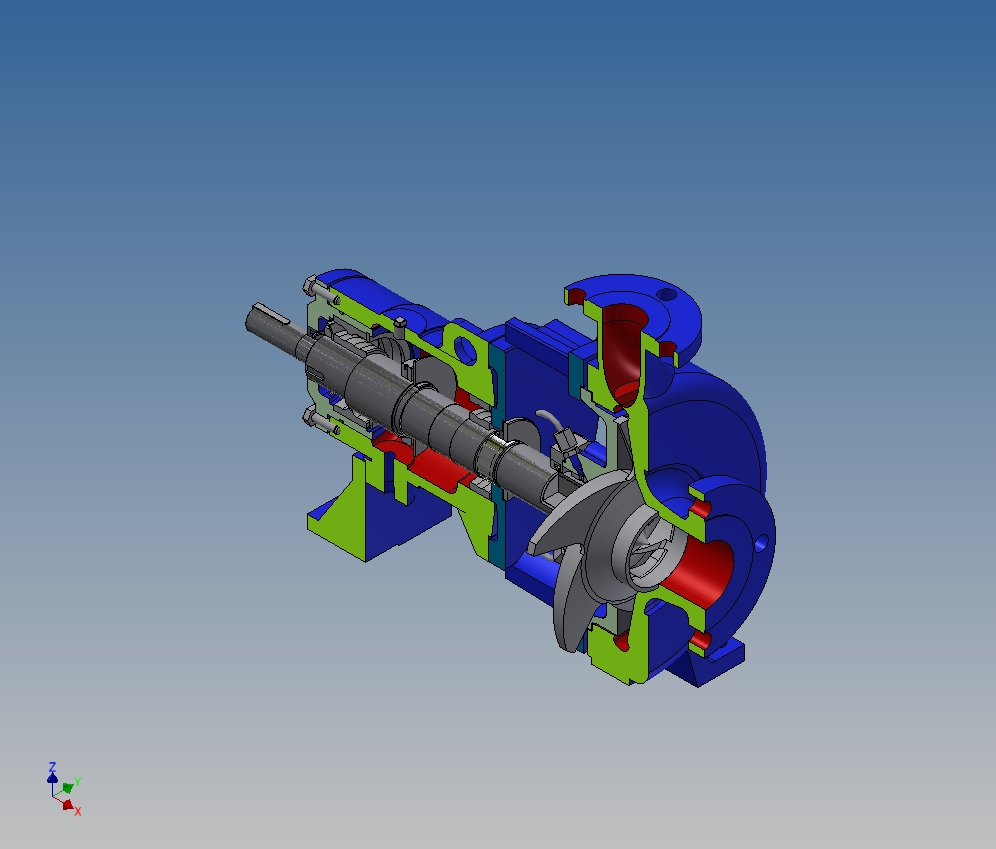Select the Z label on the orientation triad
The height and width of the screenshot is (849, 996).
point(52,765)
